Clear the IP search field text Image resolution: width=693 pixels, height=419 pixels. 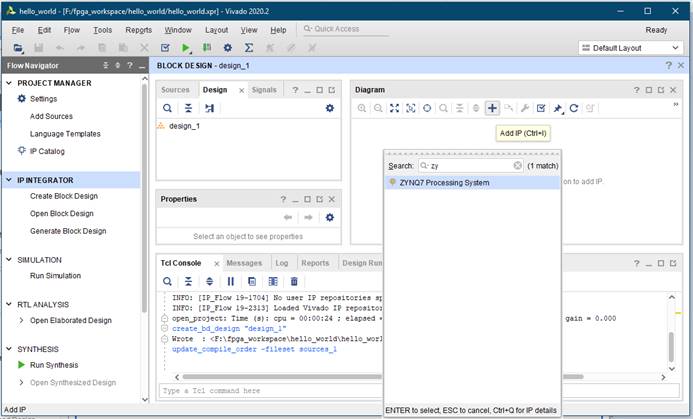[517, 166]
